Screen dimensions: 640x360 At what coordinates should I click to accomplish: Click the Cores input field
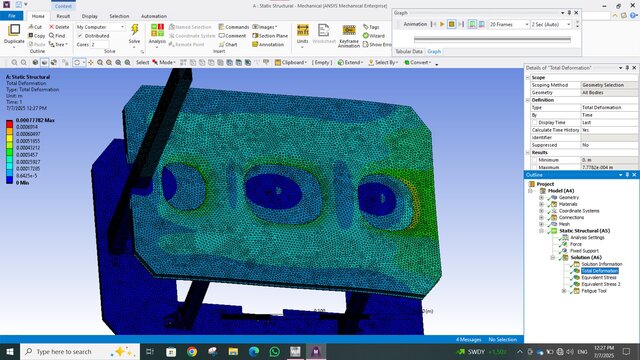click(x=99, y=44)
